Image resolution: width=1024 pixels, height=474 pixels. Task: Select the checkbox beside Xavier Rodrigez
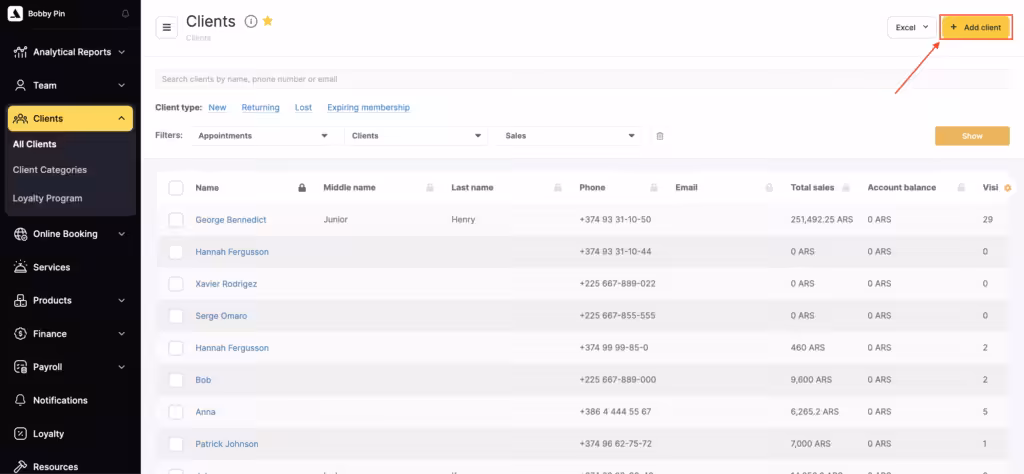[x=176, y=284]
